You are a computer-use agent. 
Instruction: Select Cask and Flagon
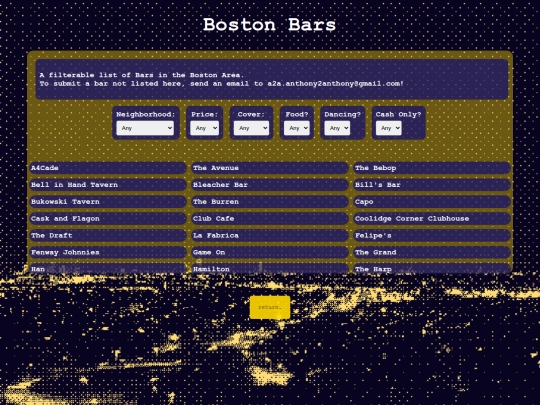108,218
